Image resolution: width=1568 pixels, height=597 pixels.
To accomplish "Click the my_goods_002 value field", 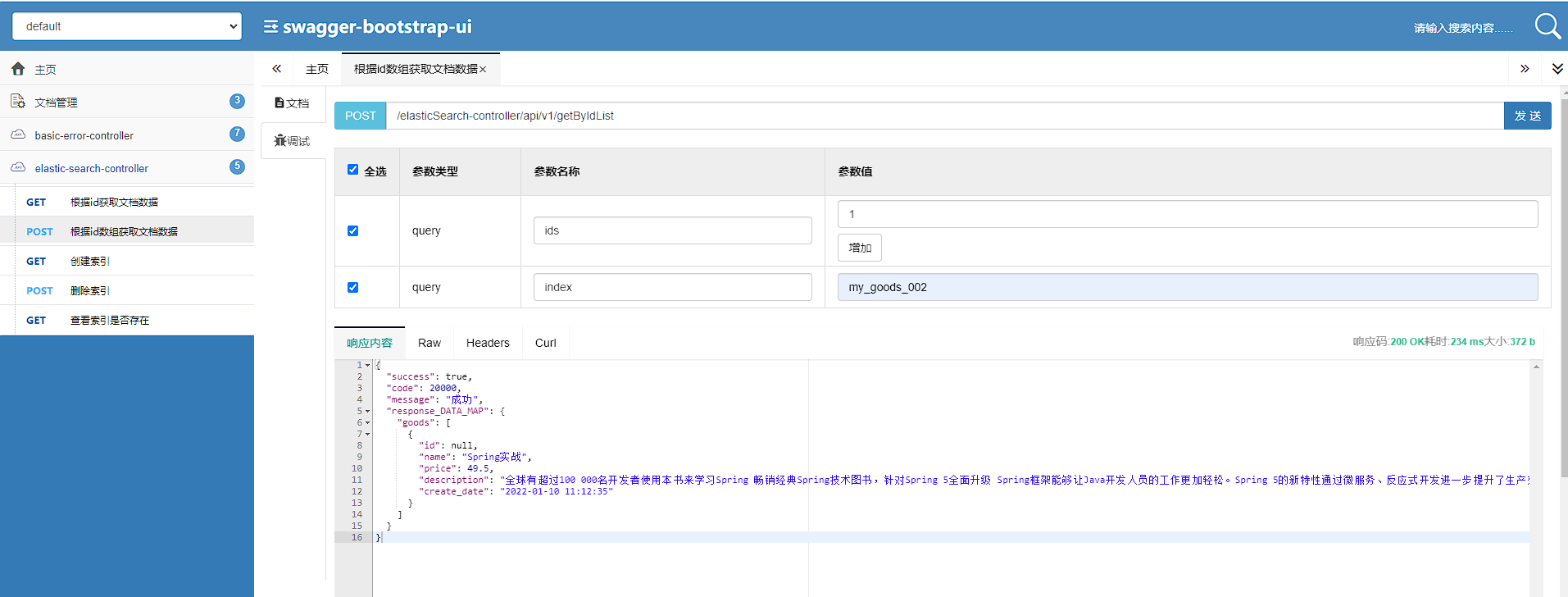I will (x=1188, y=287).
